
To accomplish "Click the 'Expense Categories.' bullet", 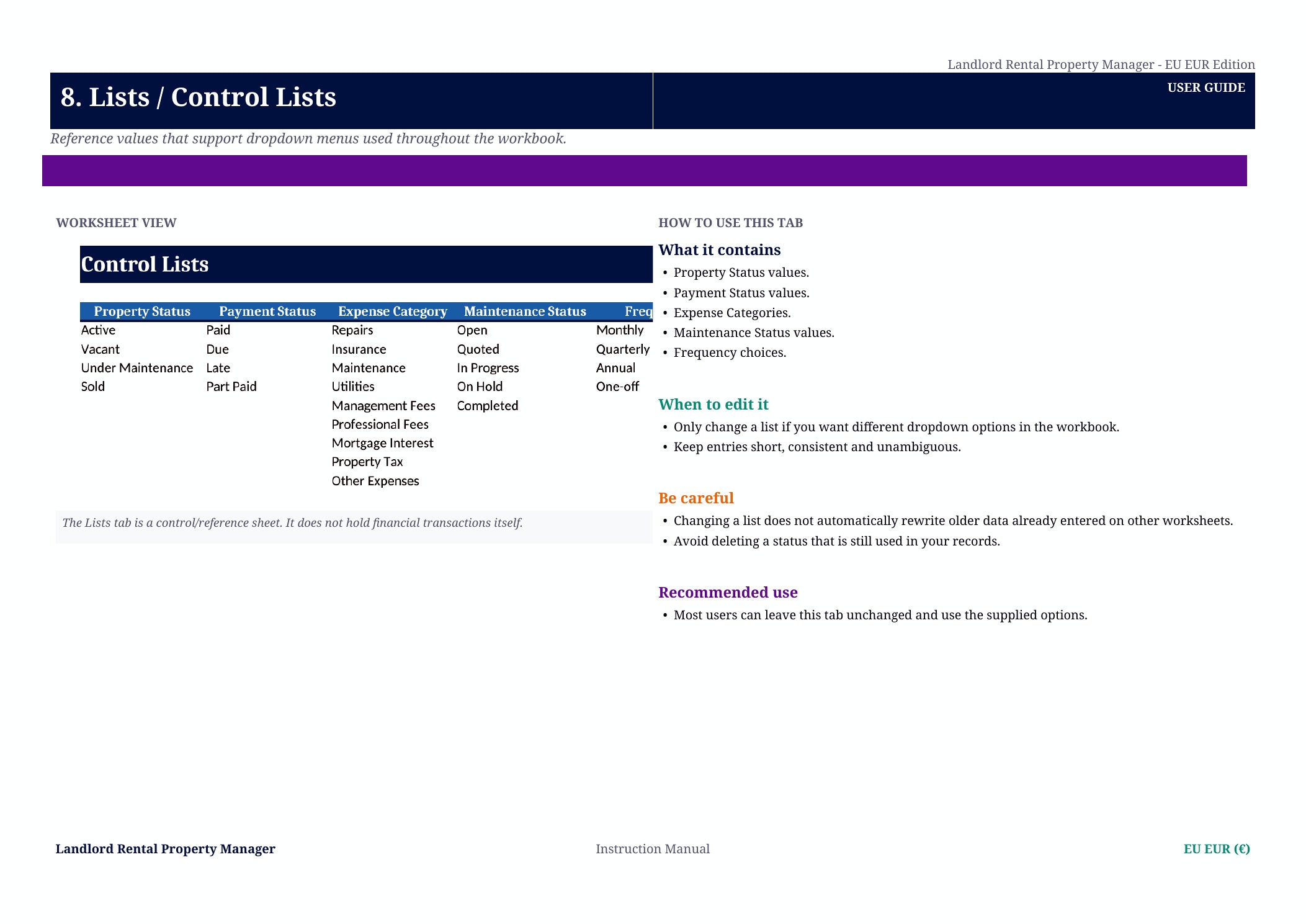I will coord(732,313).
